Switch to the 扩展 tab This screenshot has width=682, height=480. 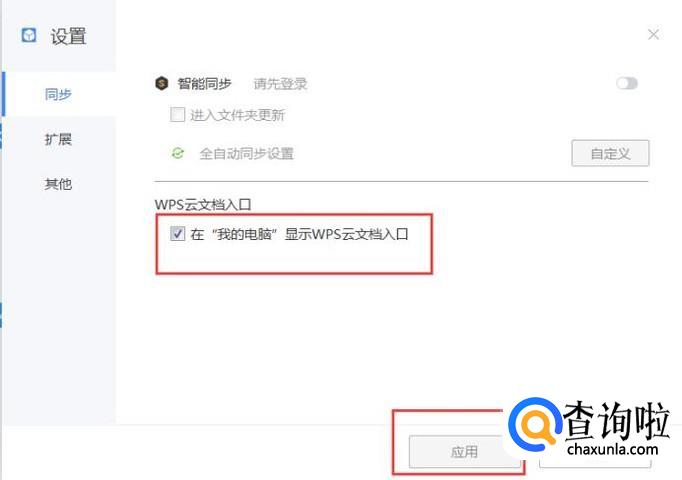[58, 139]
